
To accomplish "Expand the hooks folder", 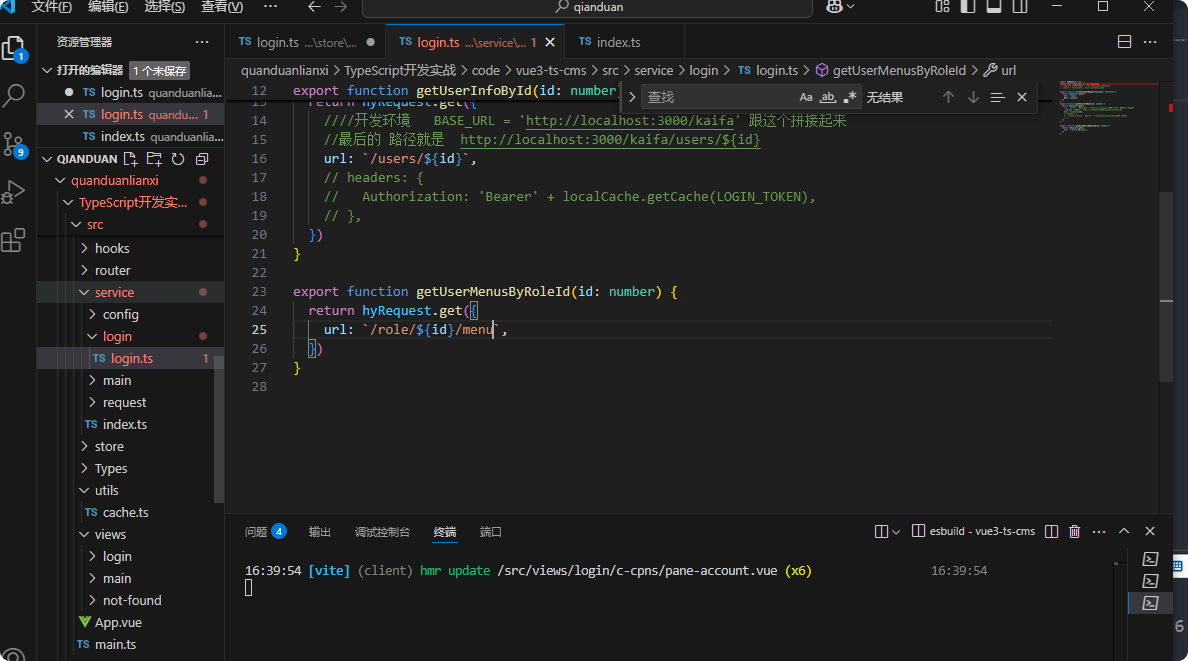I will point(111,248).
